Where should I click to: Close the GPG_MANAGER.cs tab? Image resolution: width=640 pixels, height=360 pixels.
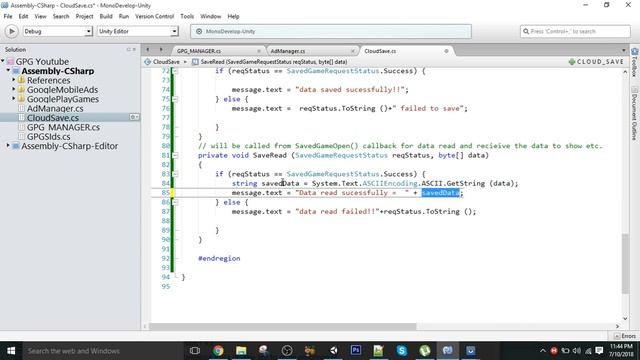point(259,51)
